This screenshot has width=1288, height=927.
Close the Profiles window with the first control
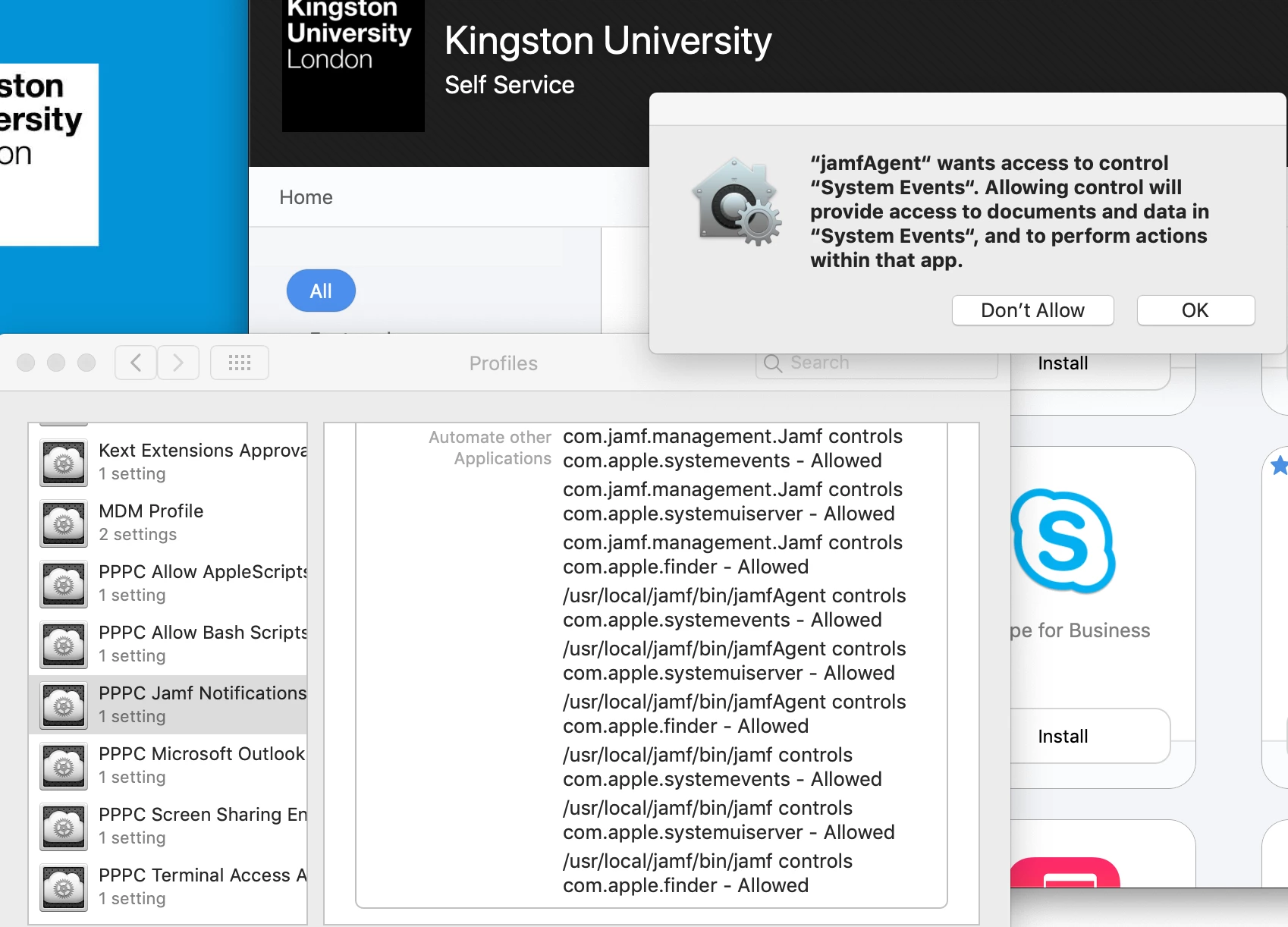pyautogui.click(x=26, y=363)
